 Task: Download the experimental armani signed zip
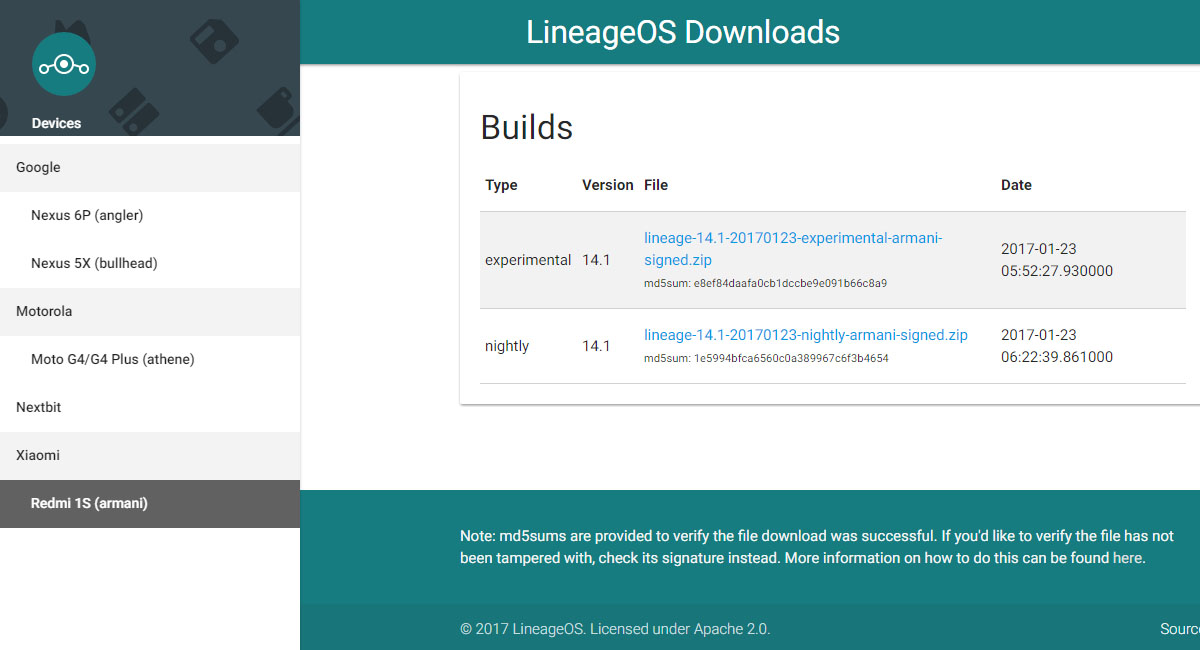(793, 249)
